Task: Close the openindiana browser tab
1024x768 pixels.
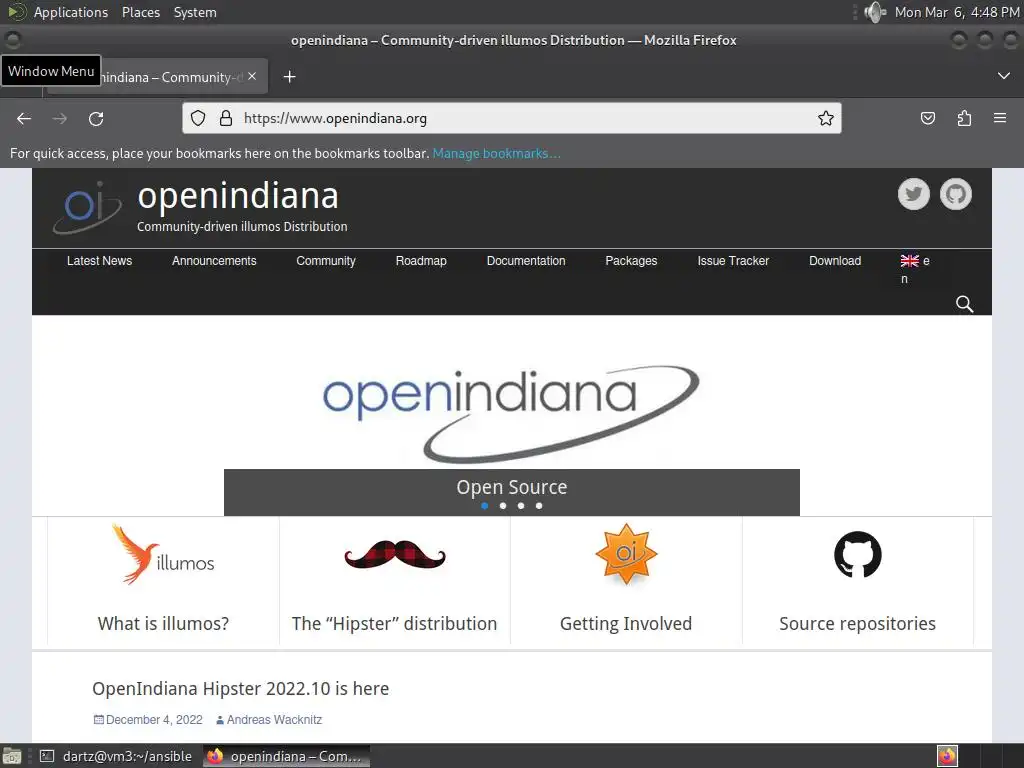Action: [x=252, y=76]
